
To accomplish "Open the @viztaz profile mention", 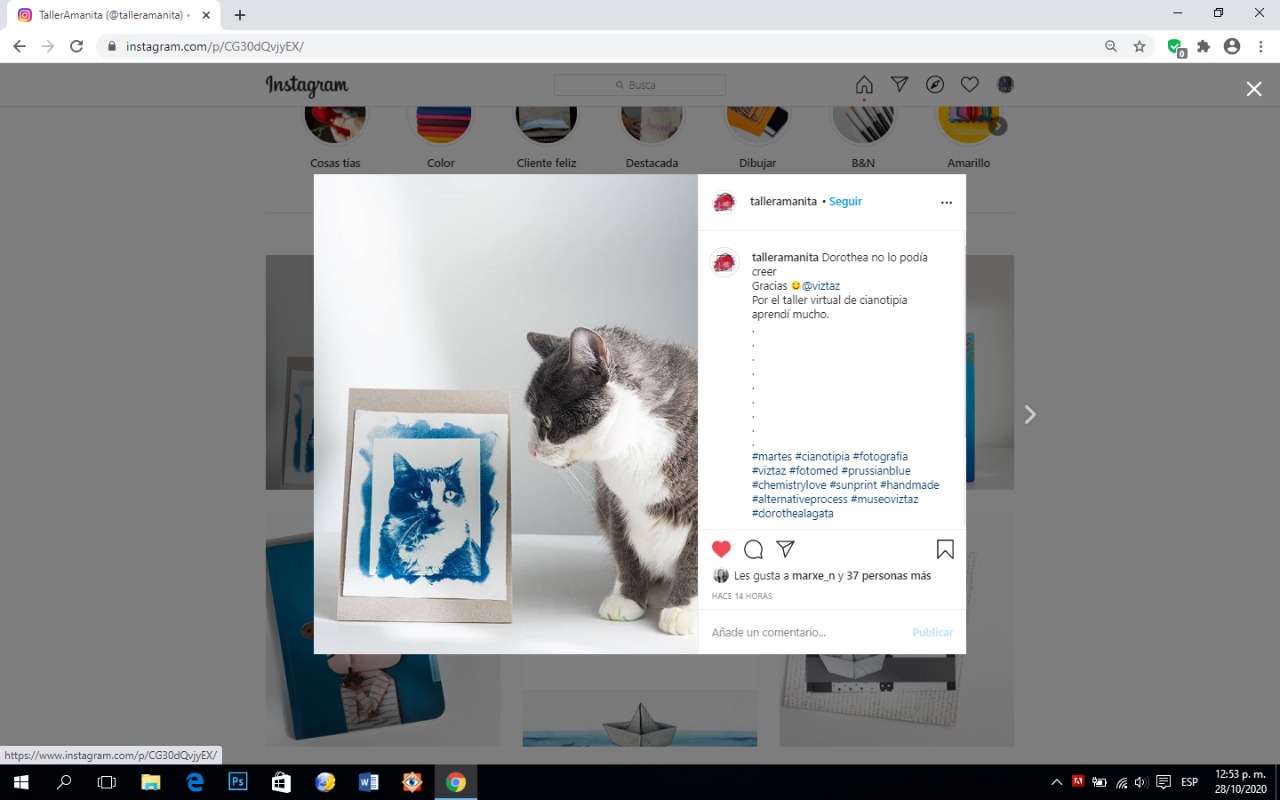I will pyautogui.click(x=820, y=286).
